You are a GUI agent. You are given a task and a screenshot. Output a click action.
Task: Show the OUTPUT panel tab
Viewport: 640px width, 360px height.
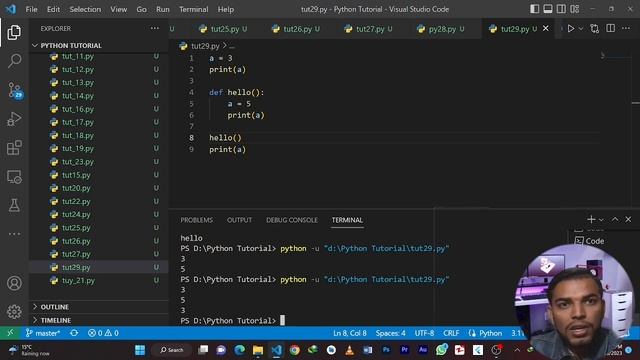point(240,220)
